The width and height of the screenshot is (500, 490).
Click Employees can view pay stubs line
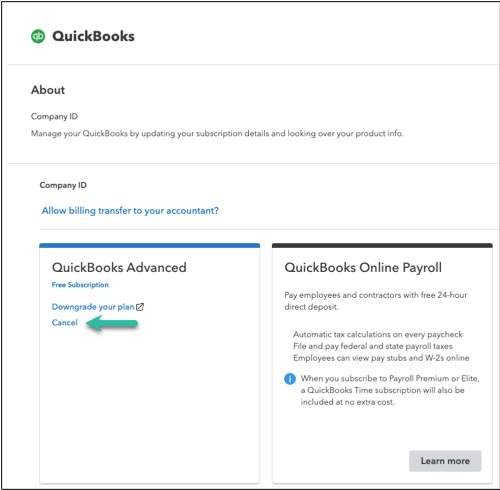pos(381,358)
